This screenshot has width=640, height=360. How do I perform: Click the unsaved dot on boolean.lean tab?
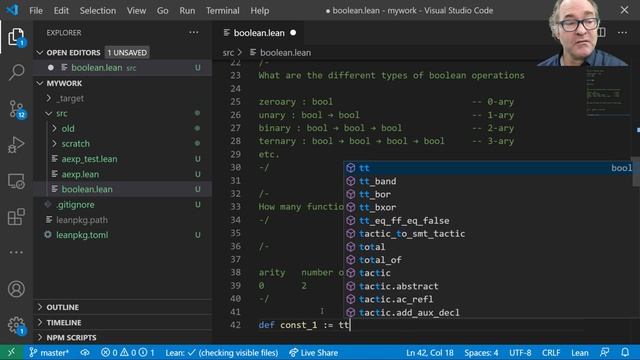point(293,33)
